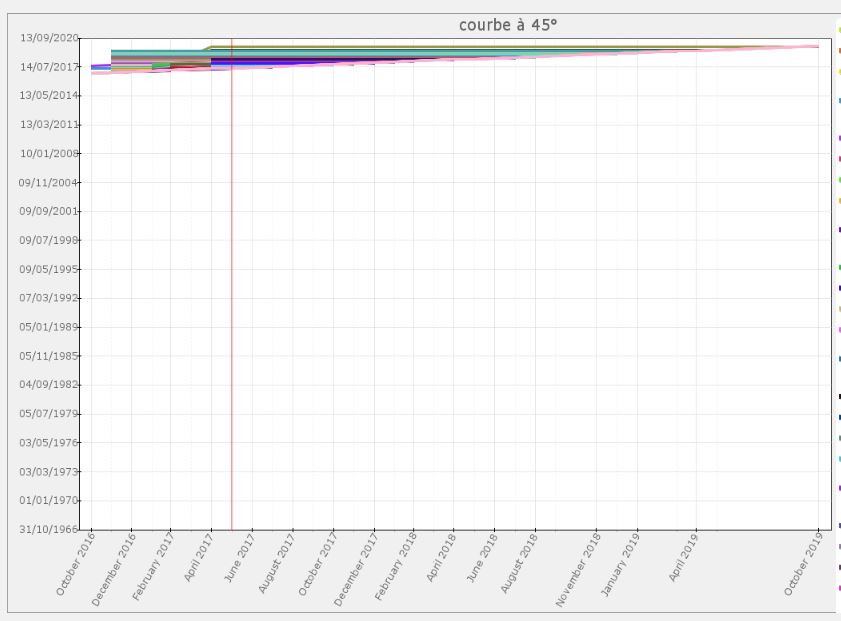The image size is (841, 621).
Task: Click the August 2018 x-axis label
Action: 520,563
